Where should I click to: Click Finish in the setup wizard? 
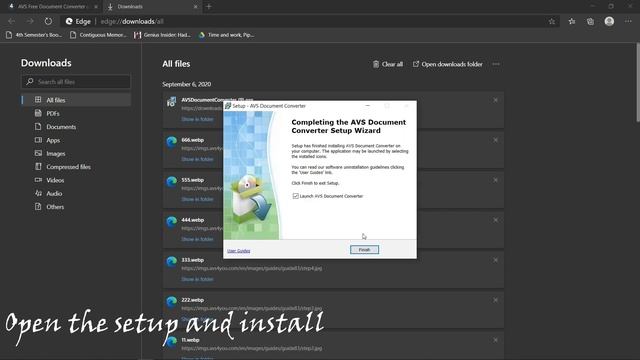pos(364,249)
